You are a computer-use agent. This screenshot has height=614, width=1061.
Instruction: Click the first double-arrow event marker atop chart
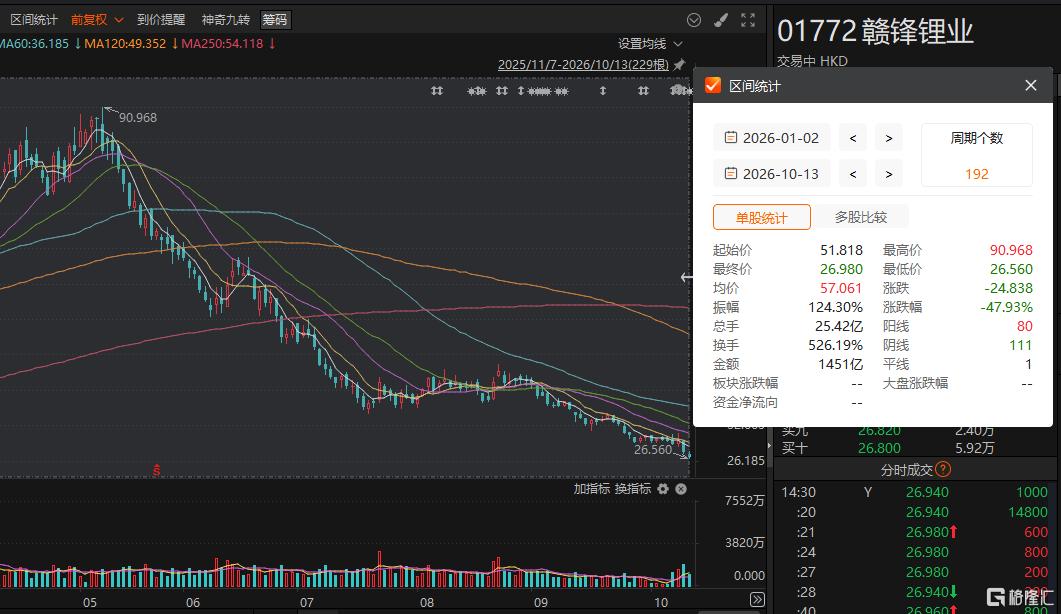coord(437,91)
